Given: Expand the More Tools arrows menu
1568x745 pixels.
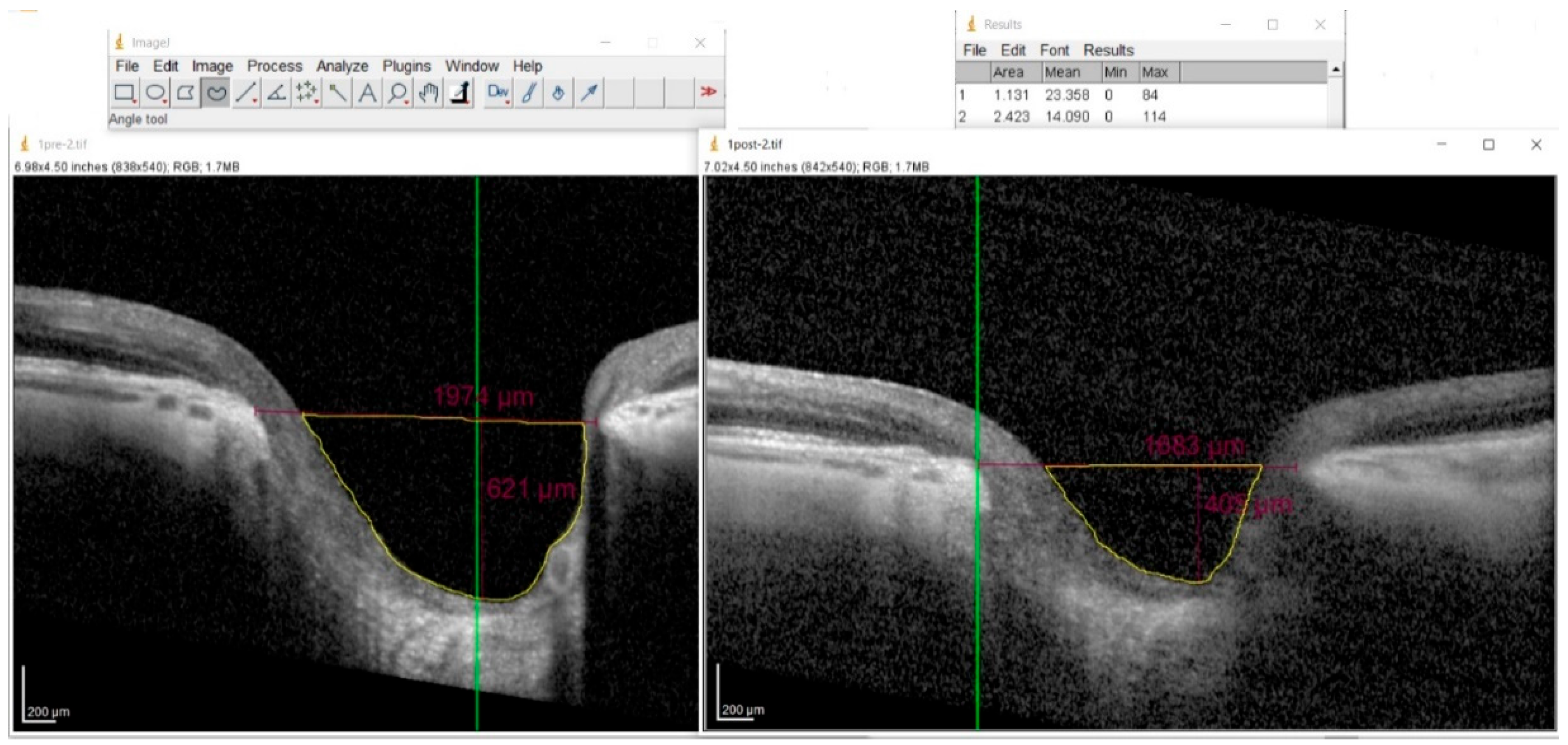Looking at the screenshot, I should coord(708,92).
